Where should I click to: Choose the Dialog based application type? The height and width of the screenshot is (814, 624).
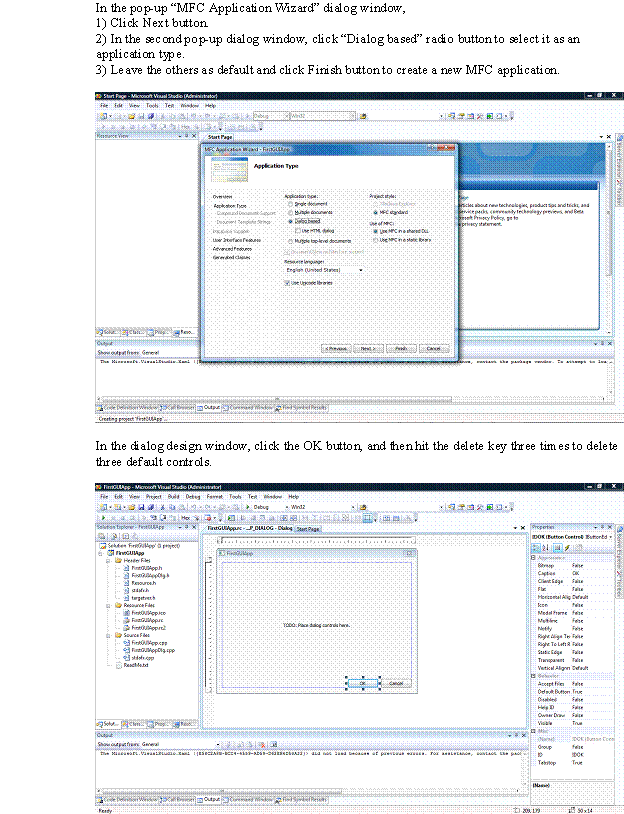tap(290, 221)
